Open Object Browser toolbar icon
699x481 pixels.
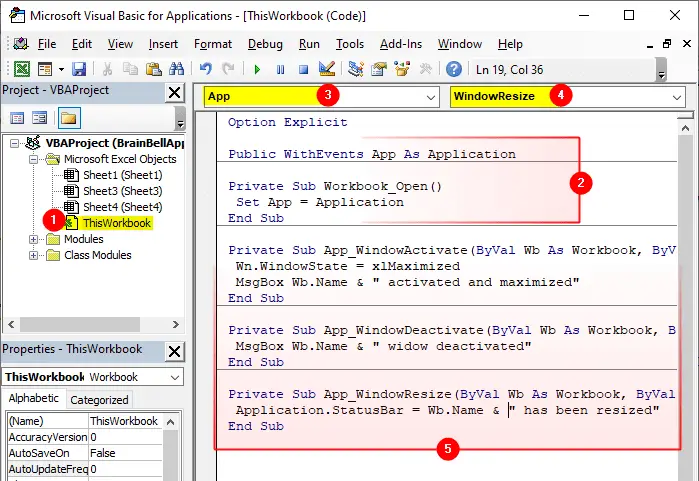click(402, 69)
